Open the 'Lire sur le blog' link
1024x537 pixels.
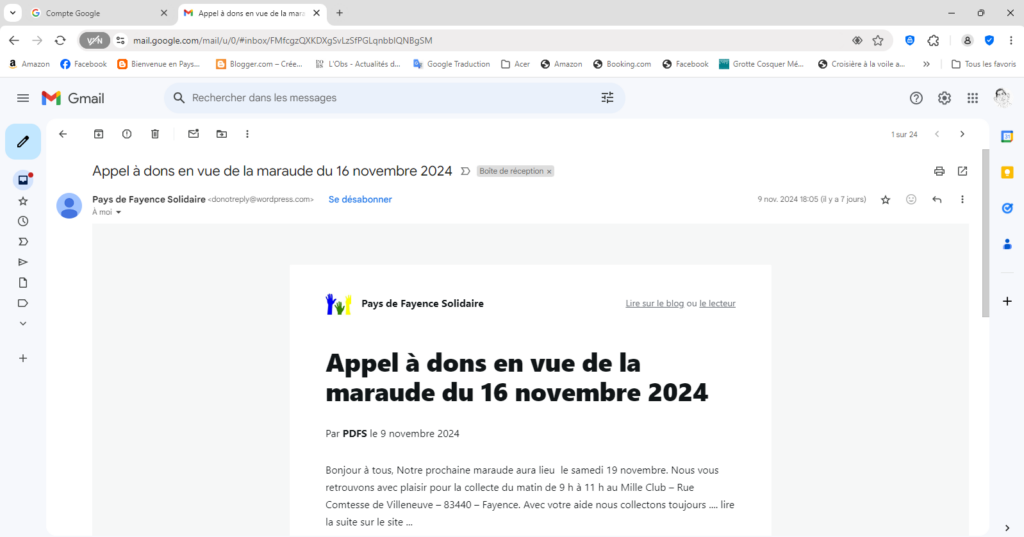coord(654,303)
